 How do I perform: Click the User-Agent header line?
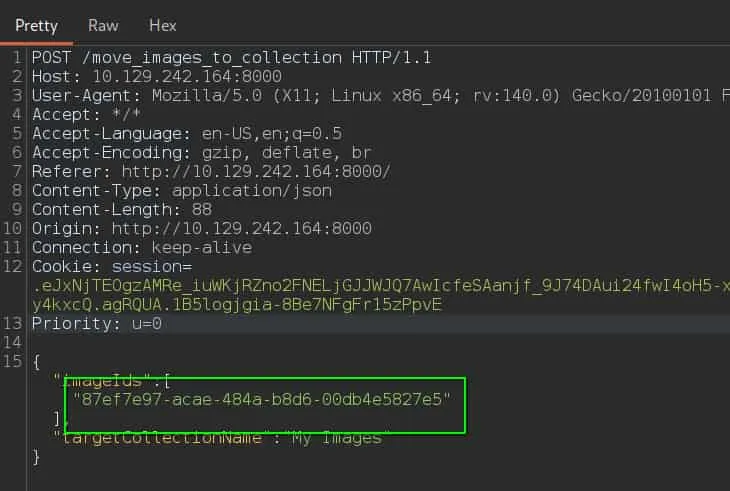(380, 95)
